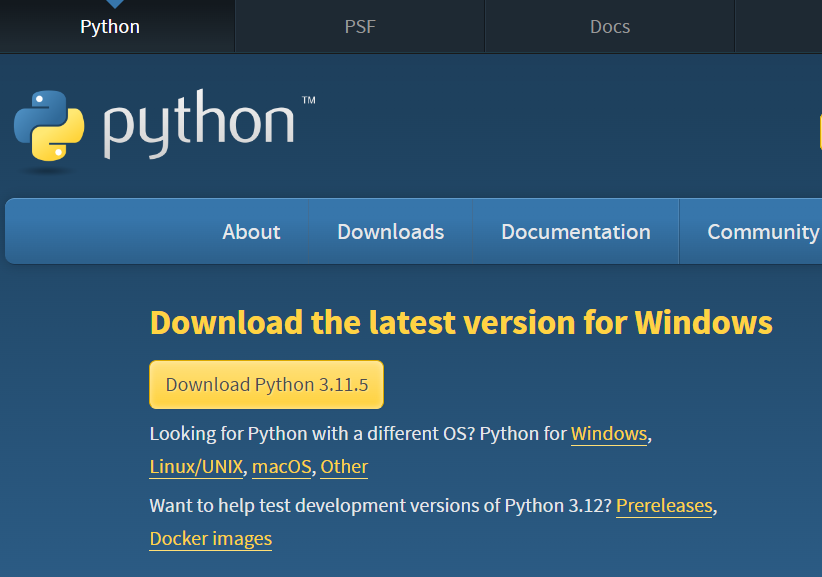This screenshot has width=822, height=577.
Task: Open the Prereleases link
Action: point(664,506)
